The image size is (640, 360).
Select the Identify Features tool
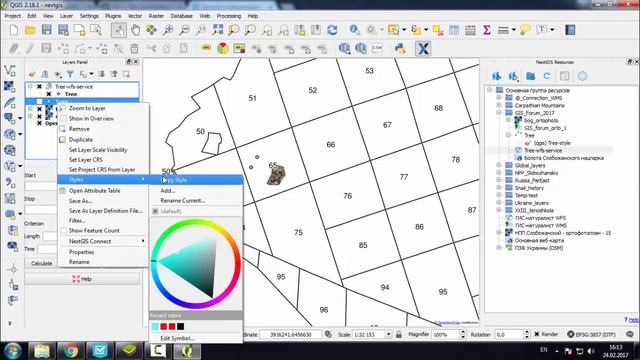click(x=354, y=30)
